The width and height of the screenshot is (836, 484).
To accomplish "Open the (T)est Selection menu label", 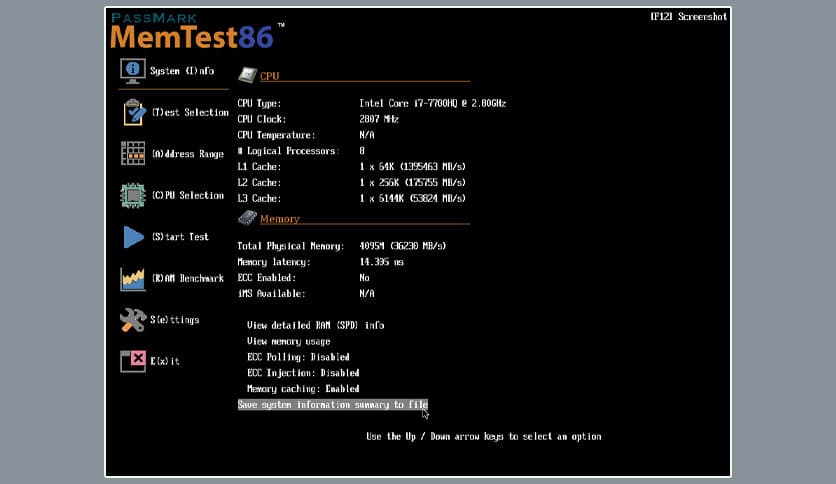I will (x=190, y=112).
